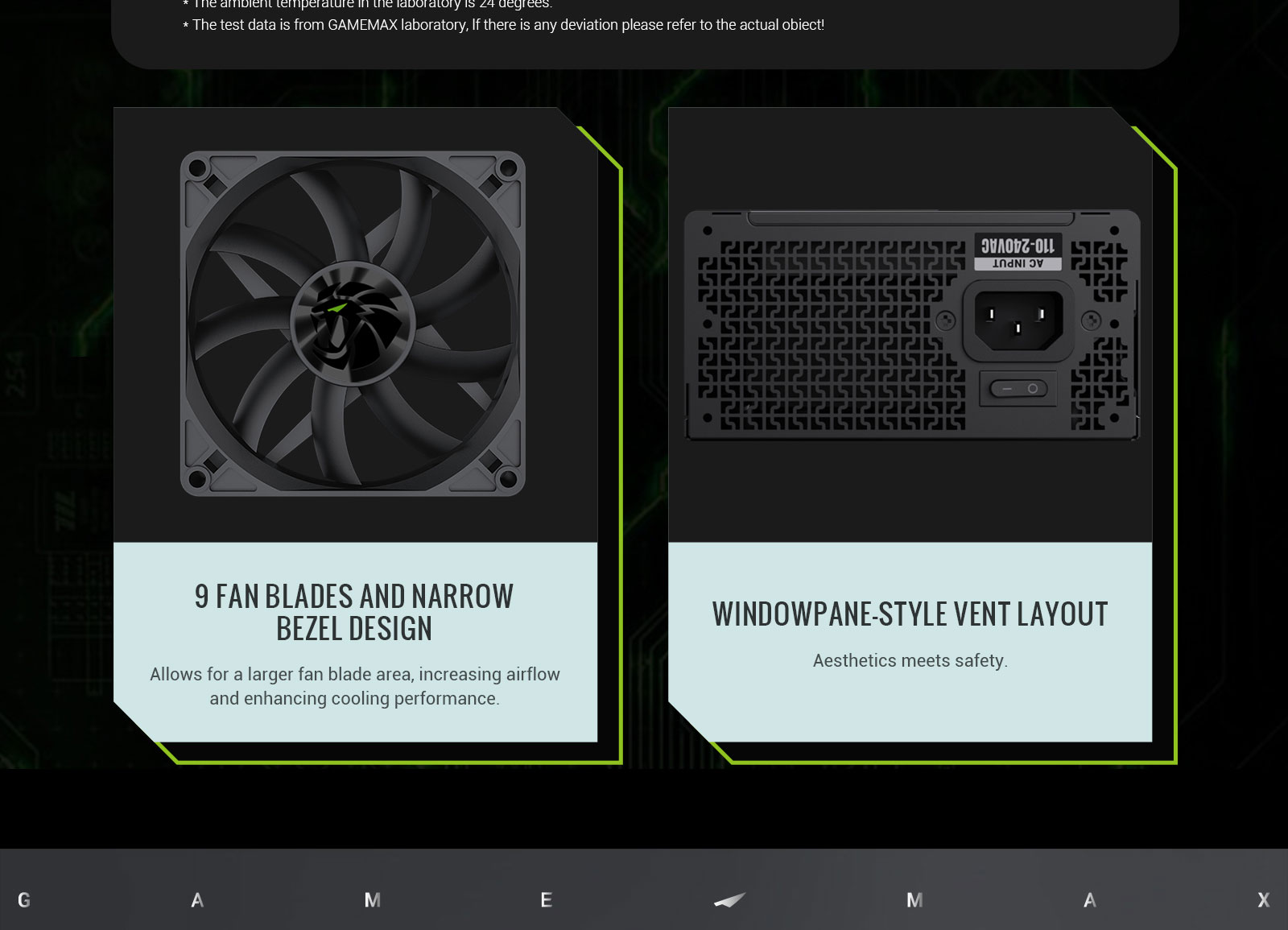Click the GAMEMAX laboratory test data note
The height and width of the screenshot is (930, 1288).
coord(507,25)
